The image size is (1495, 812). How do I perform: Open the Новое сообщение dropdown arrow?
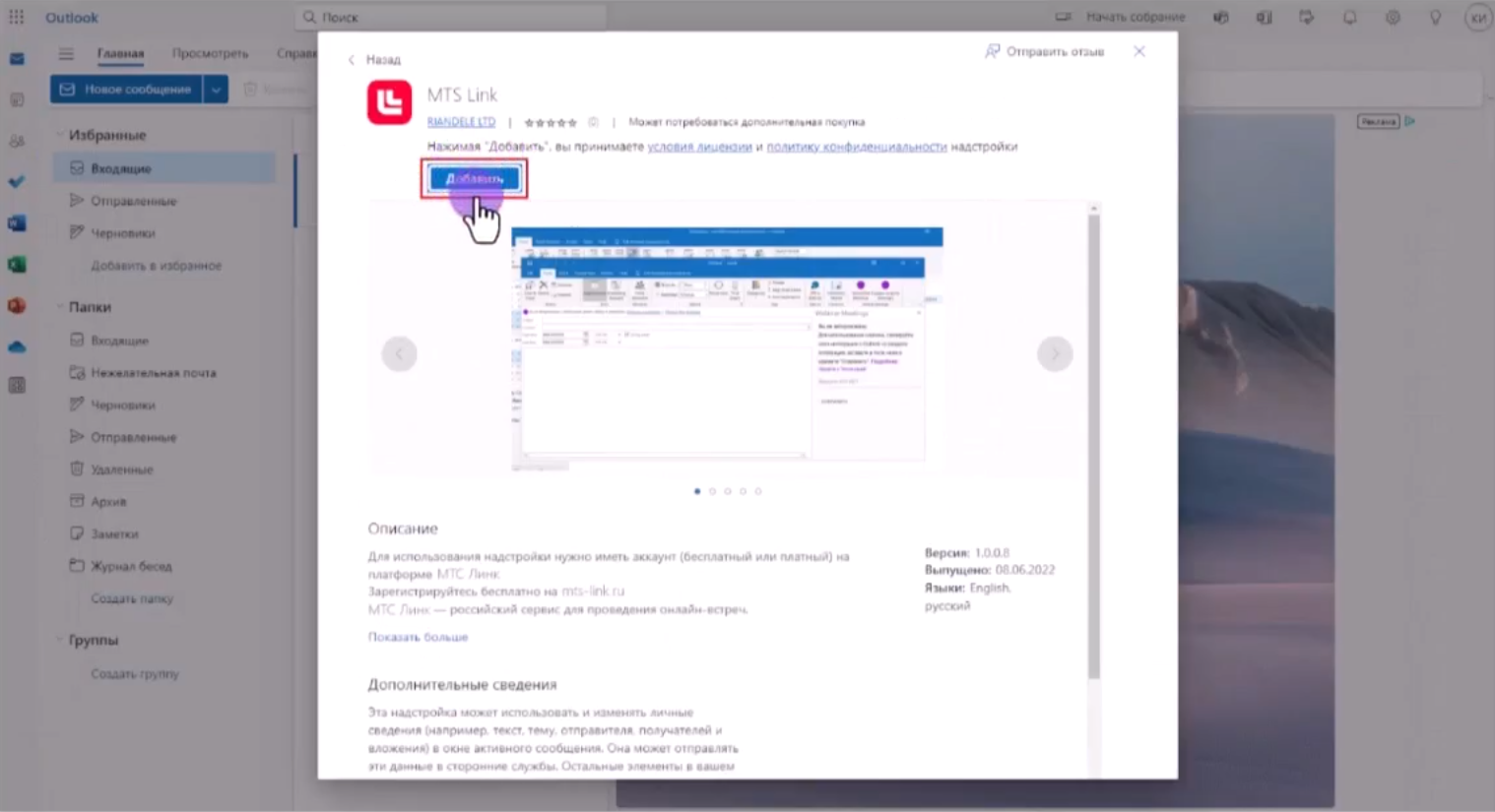coord(216,90)
